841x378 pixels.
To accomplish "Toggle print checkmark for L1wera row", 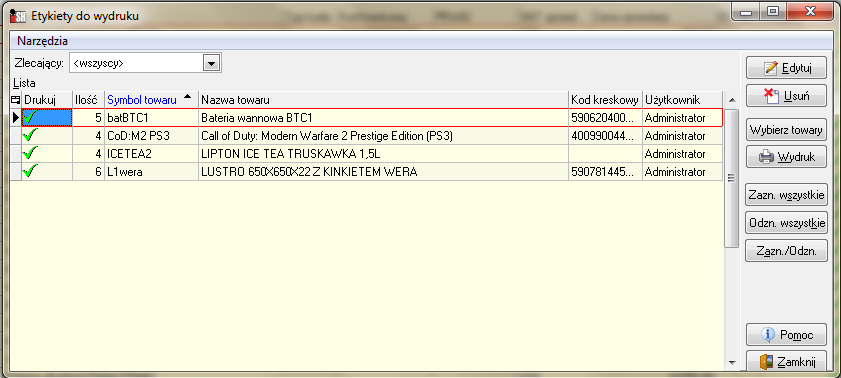I will (47, 172).
